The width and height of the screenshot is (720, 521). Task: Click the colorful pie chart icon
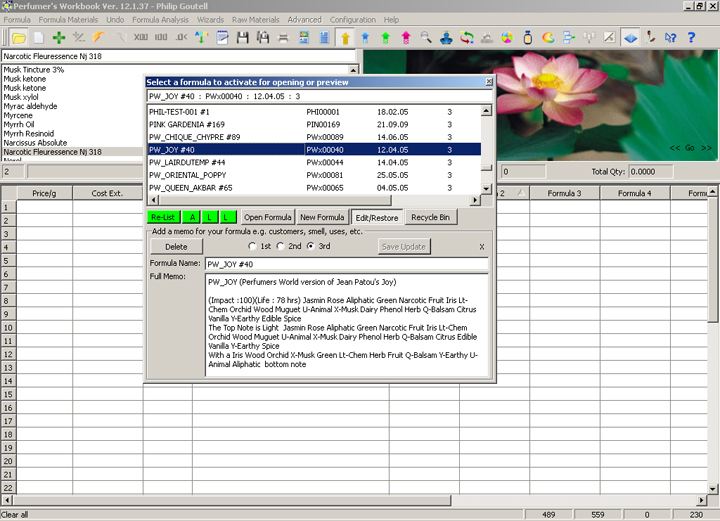click(x=507, y=38)
